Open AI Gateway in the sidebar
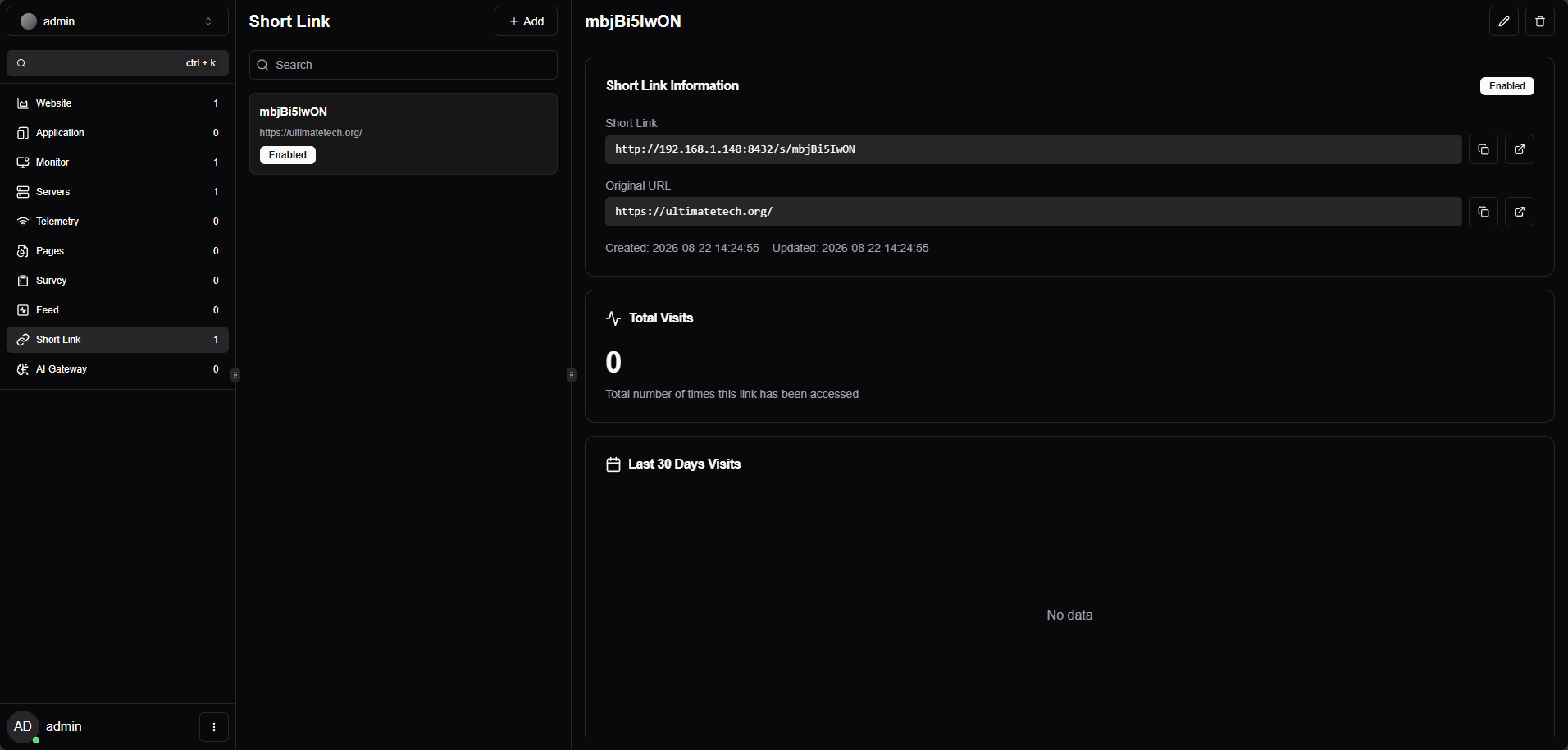Screen dimensions: 1568x750 coord(117,369)
